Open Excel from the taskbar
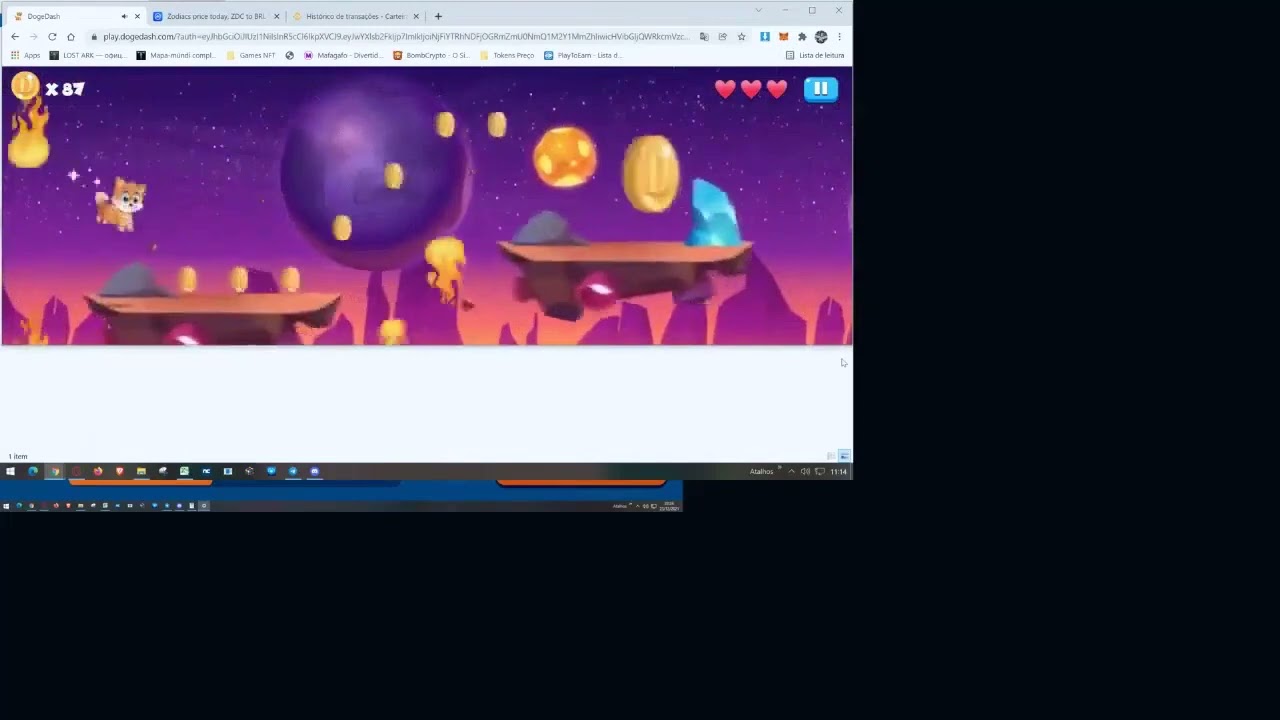This screenshot has height=720, width=1280. (184, 471)
